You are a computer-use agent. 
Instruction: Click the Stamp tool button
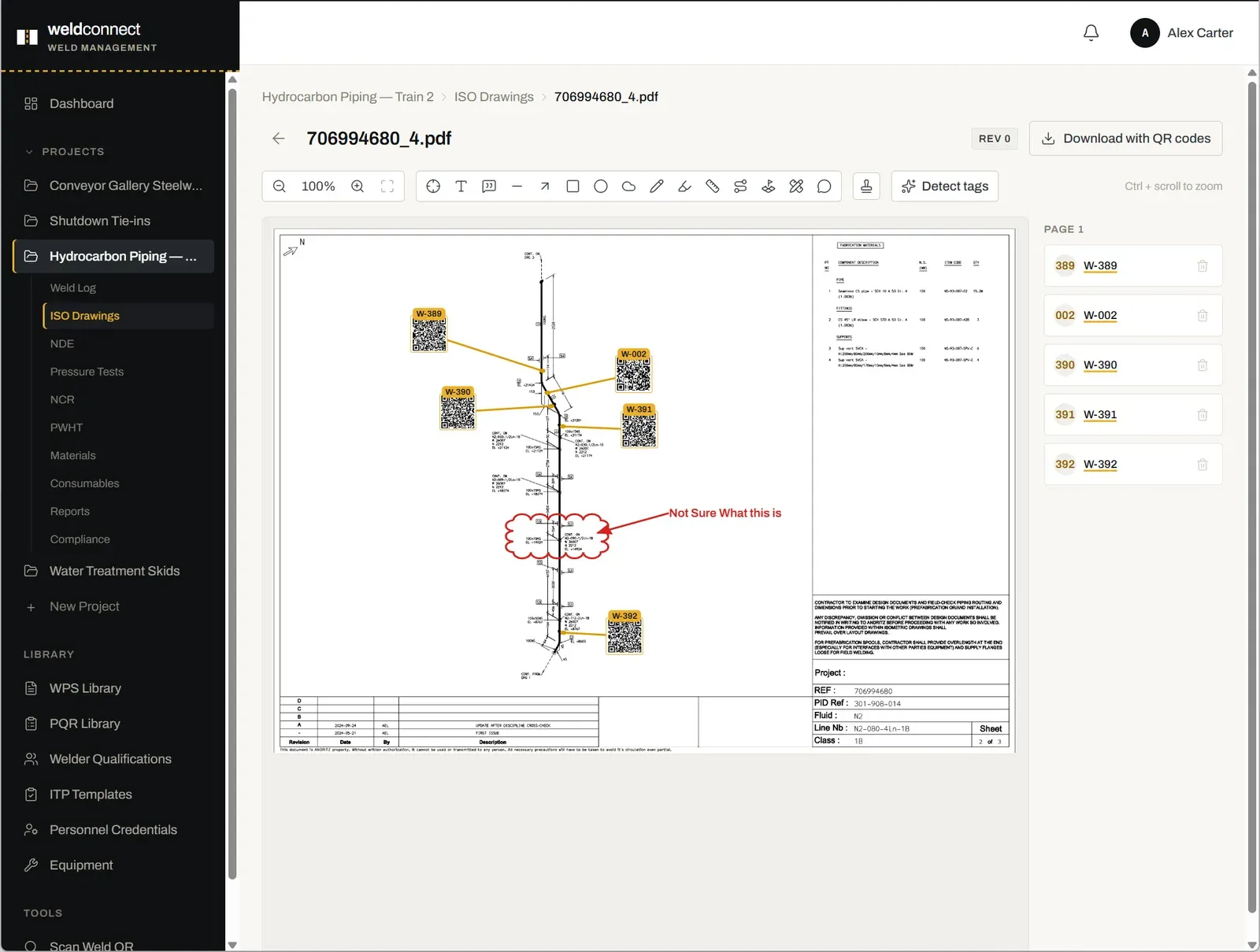(x=866, y=187)
